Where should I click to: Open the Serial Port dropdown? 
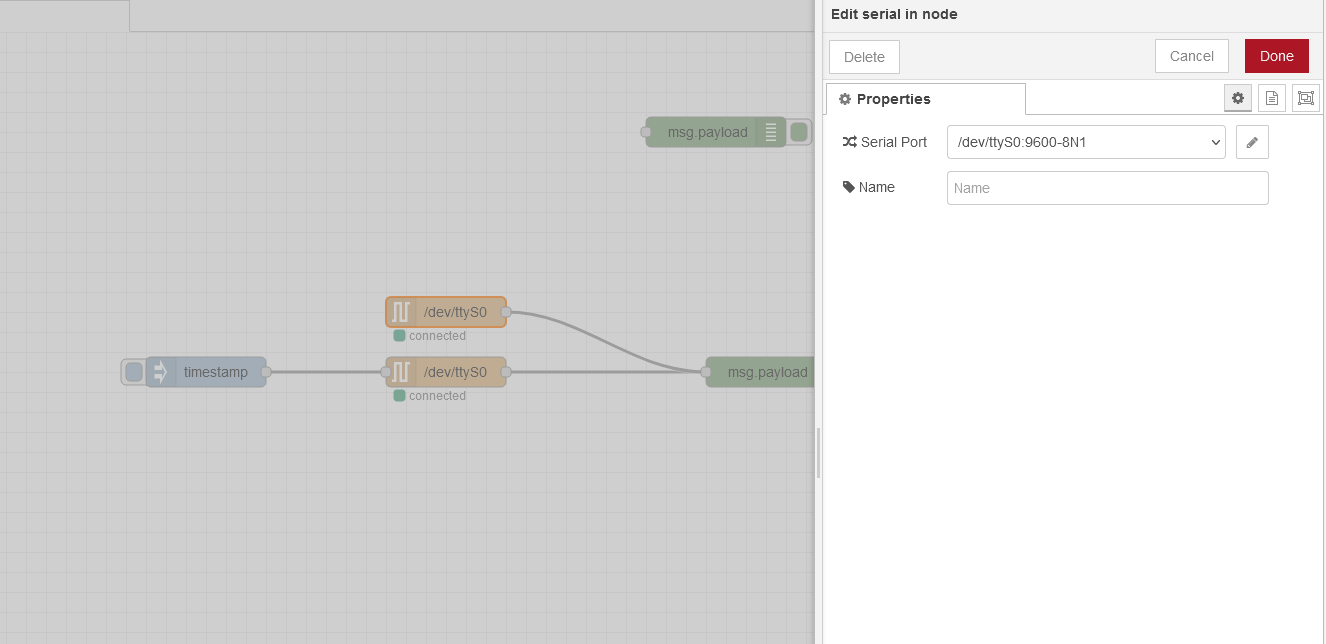tap(1085, 142)
